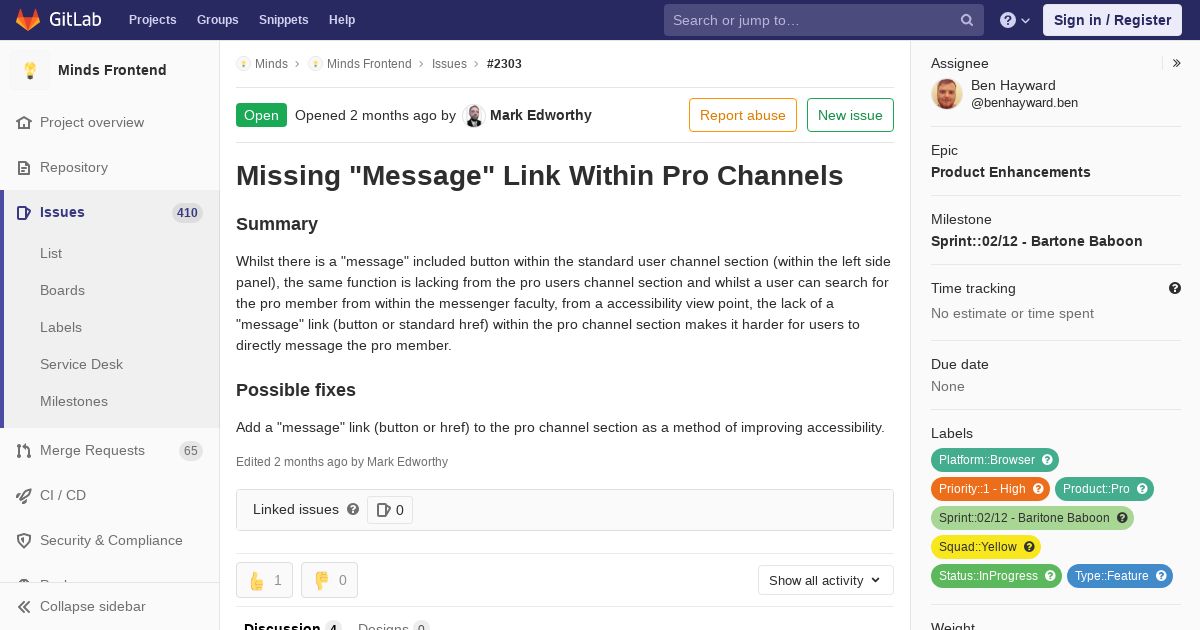This screenshot has width=1200, height=630.
Task: Click the Issues count badge 410
Action: coord(187,212)
